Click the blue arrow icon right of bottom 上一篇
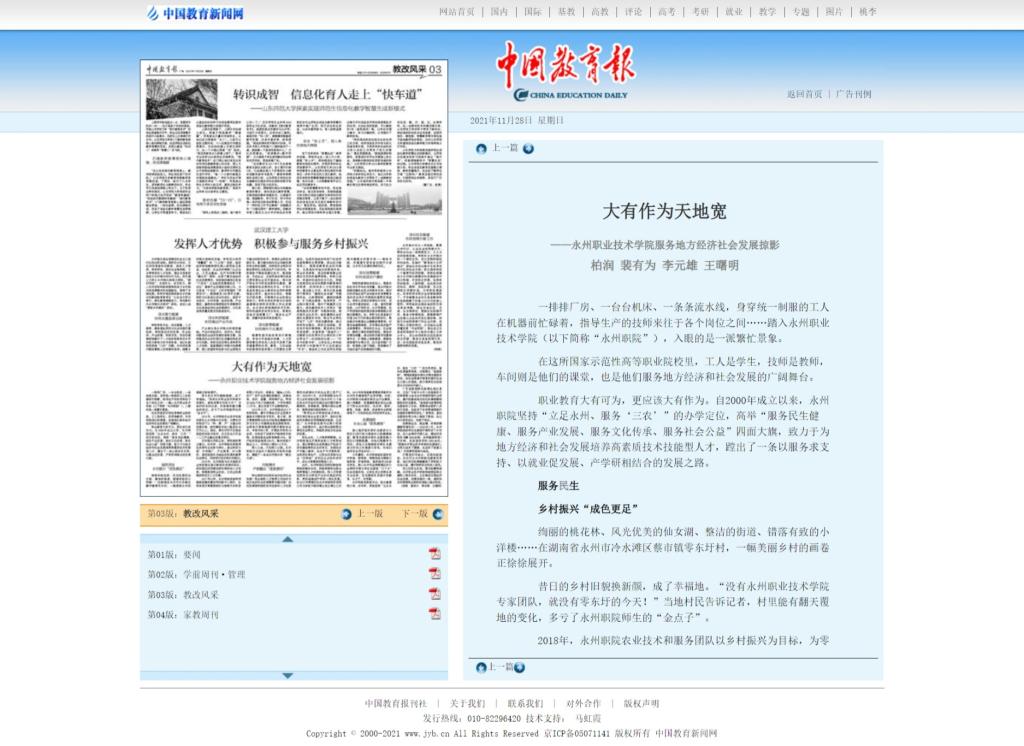 click(520, 667)
